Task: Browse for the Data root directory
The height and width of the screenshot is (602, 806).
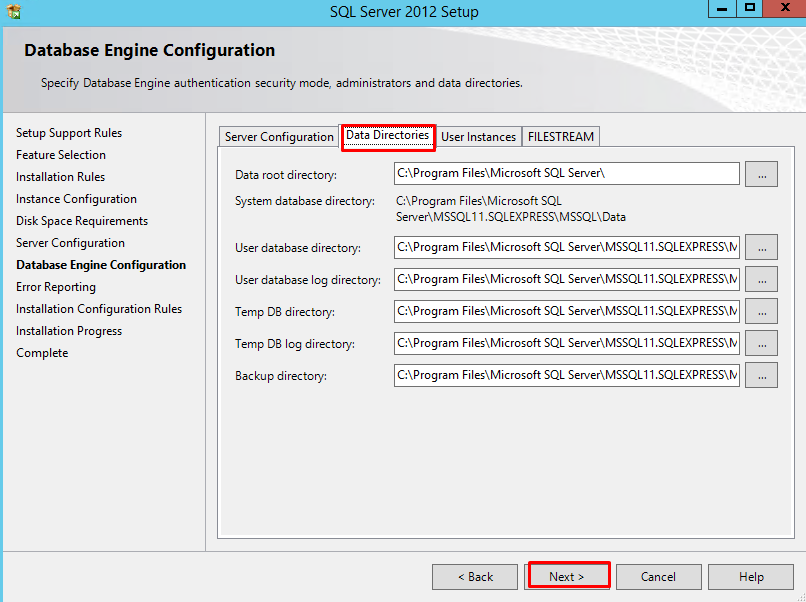Action: (761, 174)
